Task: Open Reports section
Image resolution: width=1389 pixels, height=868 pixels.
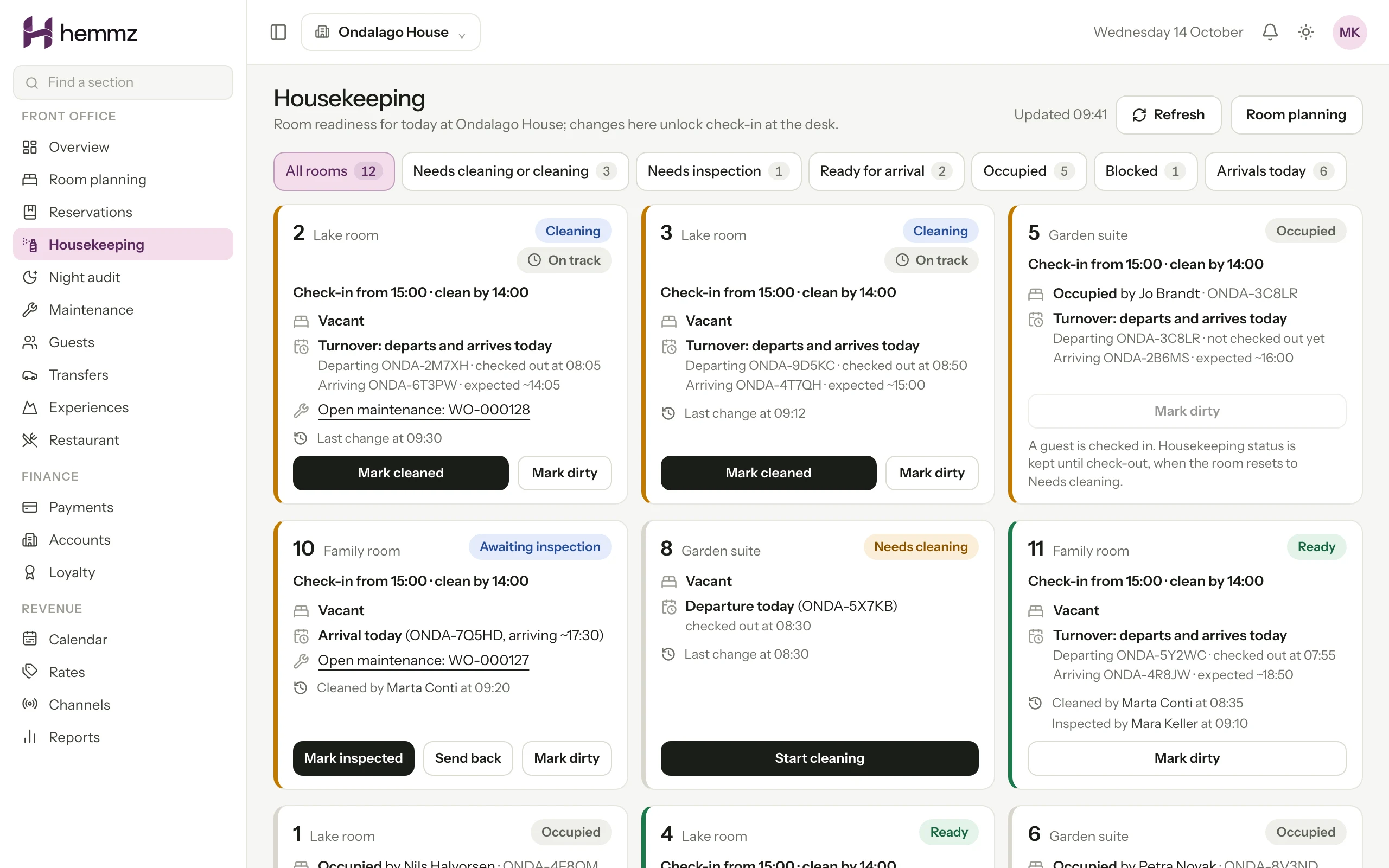Action: tap(123, 737)
